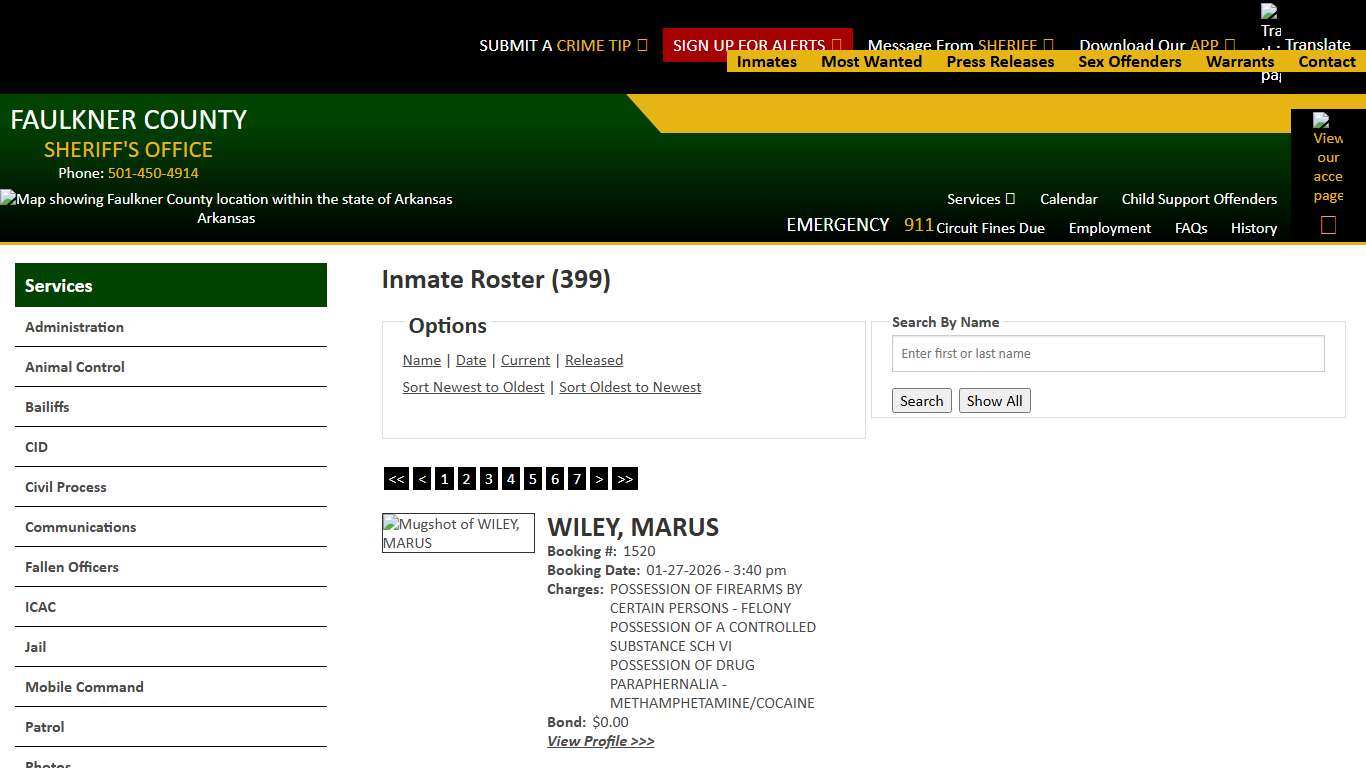Expand the Services dropdown in the navigation
The height and width of the screenshot is (768, 1366).
979,199
